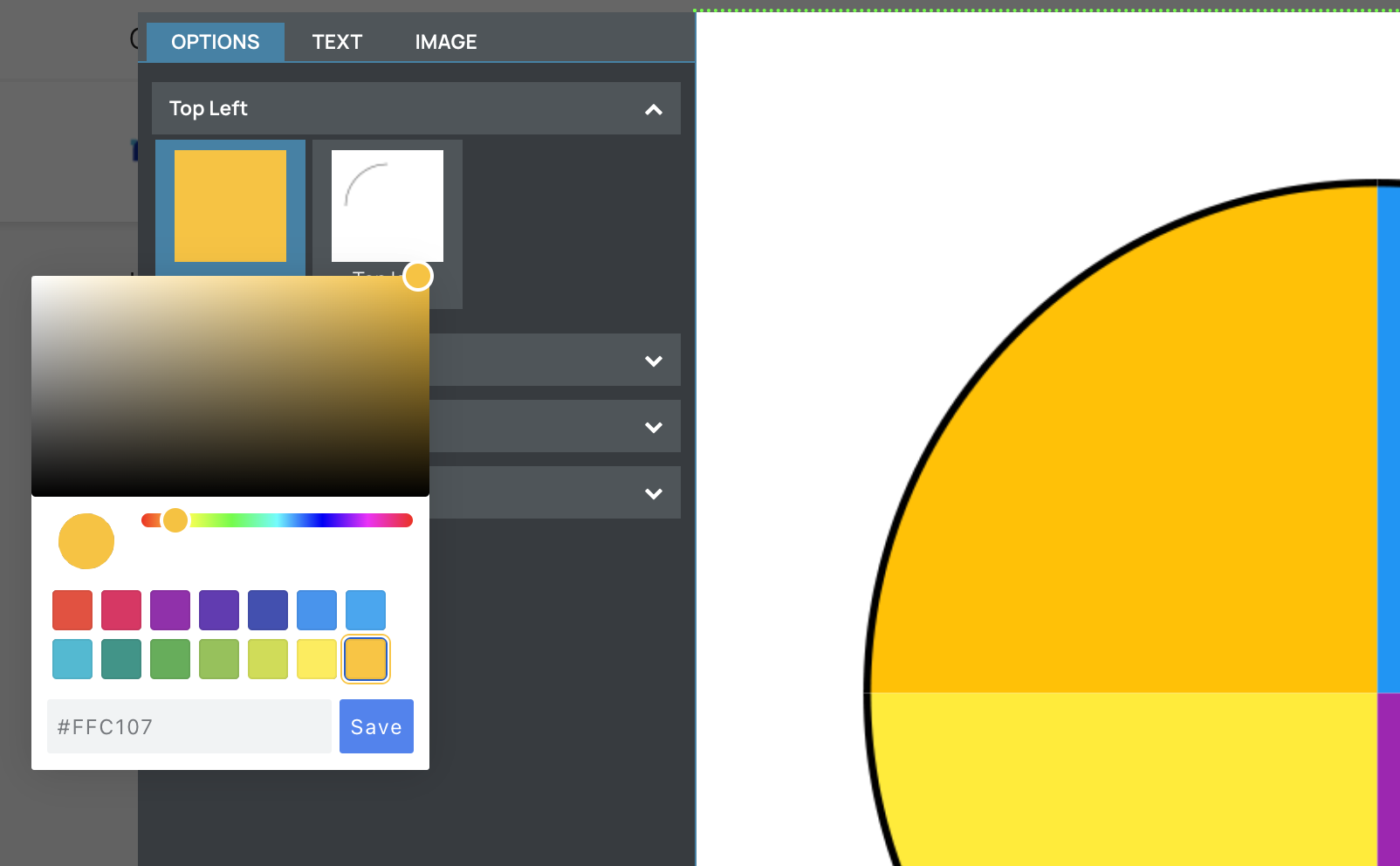Expand the third collapsed section chevron
This screenshot has height=866, width=1400.
[x=654, y=427]
